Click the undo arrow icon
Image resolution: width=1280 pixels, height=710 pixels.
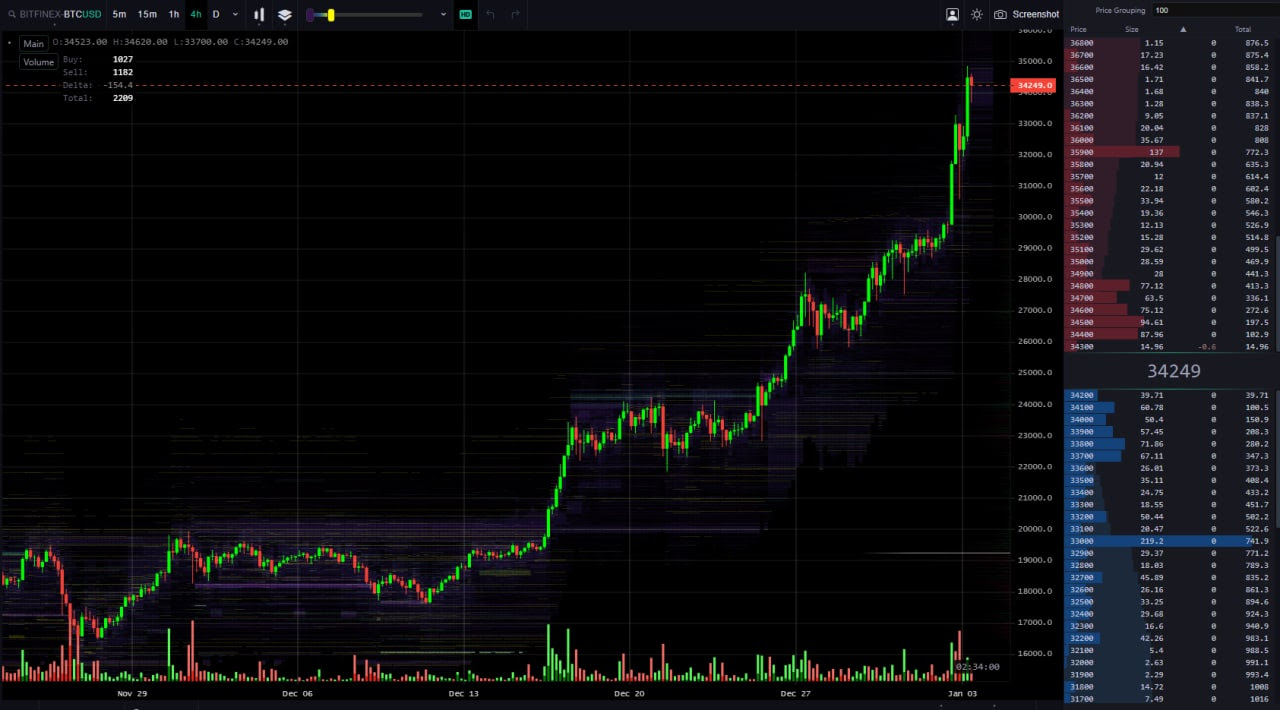point(490,15)
